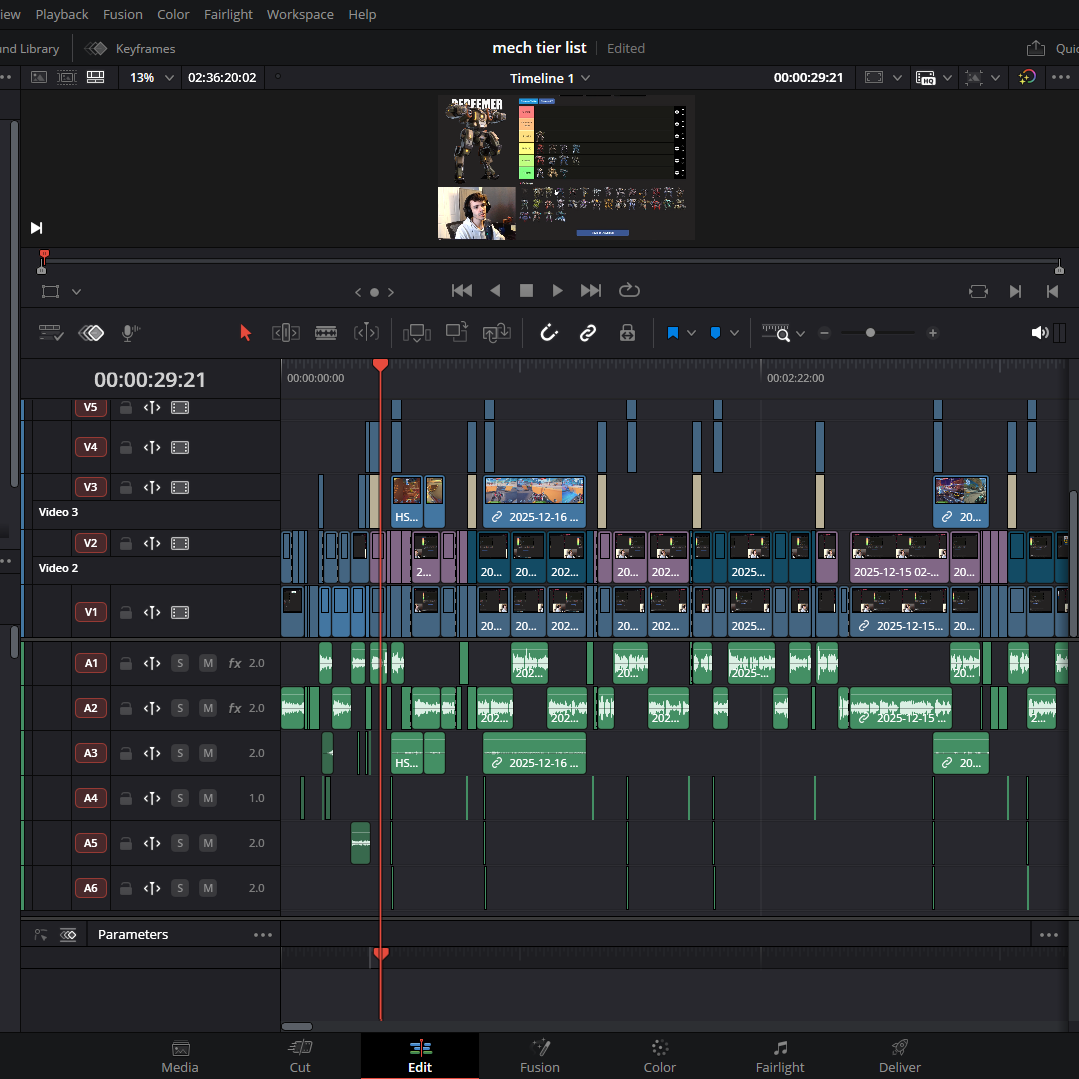Click the loop playback button
The height and width of the screenshot is (1079, 1079).
coord(629,290)
